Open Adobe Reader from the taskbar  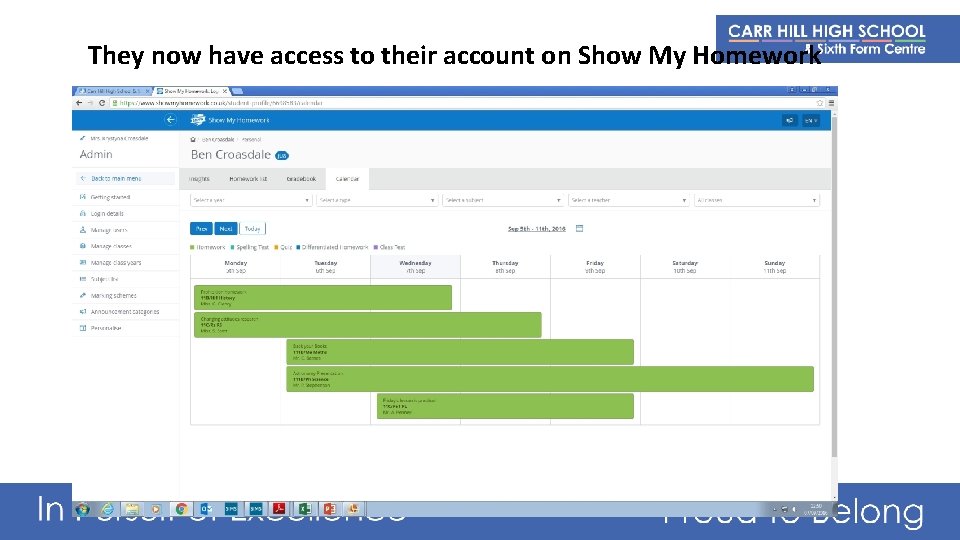pos(280,509)
